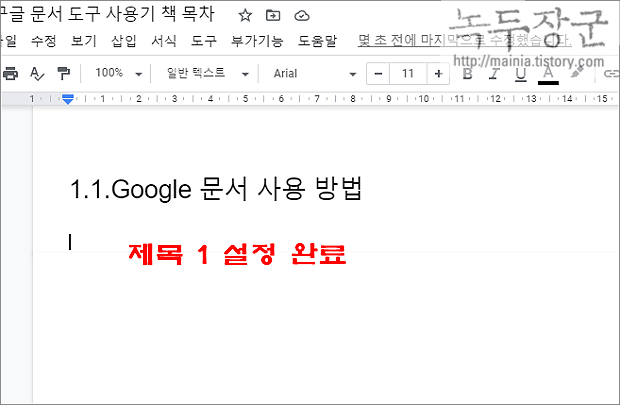Toggle bold formatting

point(467,74)
